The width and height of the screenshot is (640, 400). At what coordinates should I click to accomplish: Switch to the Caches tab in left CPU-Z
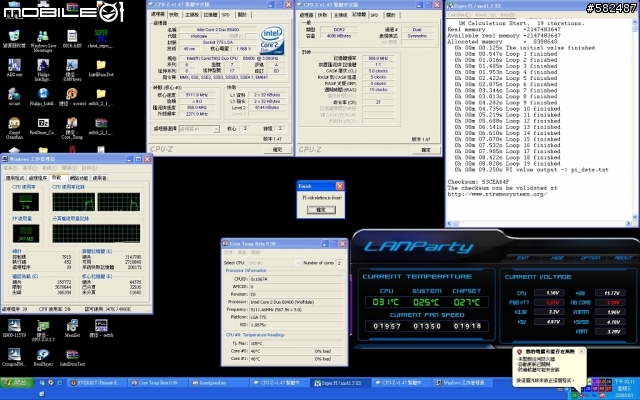pyautogui.click(x=174, y=15)
